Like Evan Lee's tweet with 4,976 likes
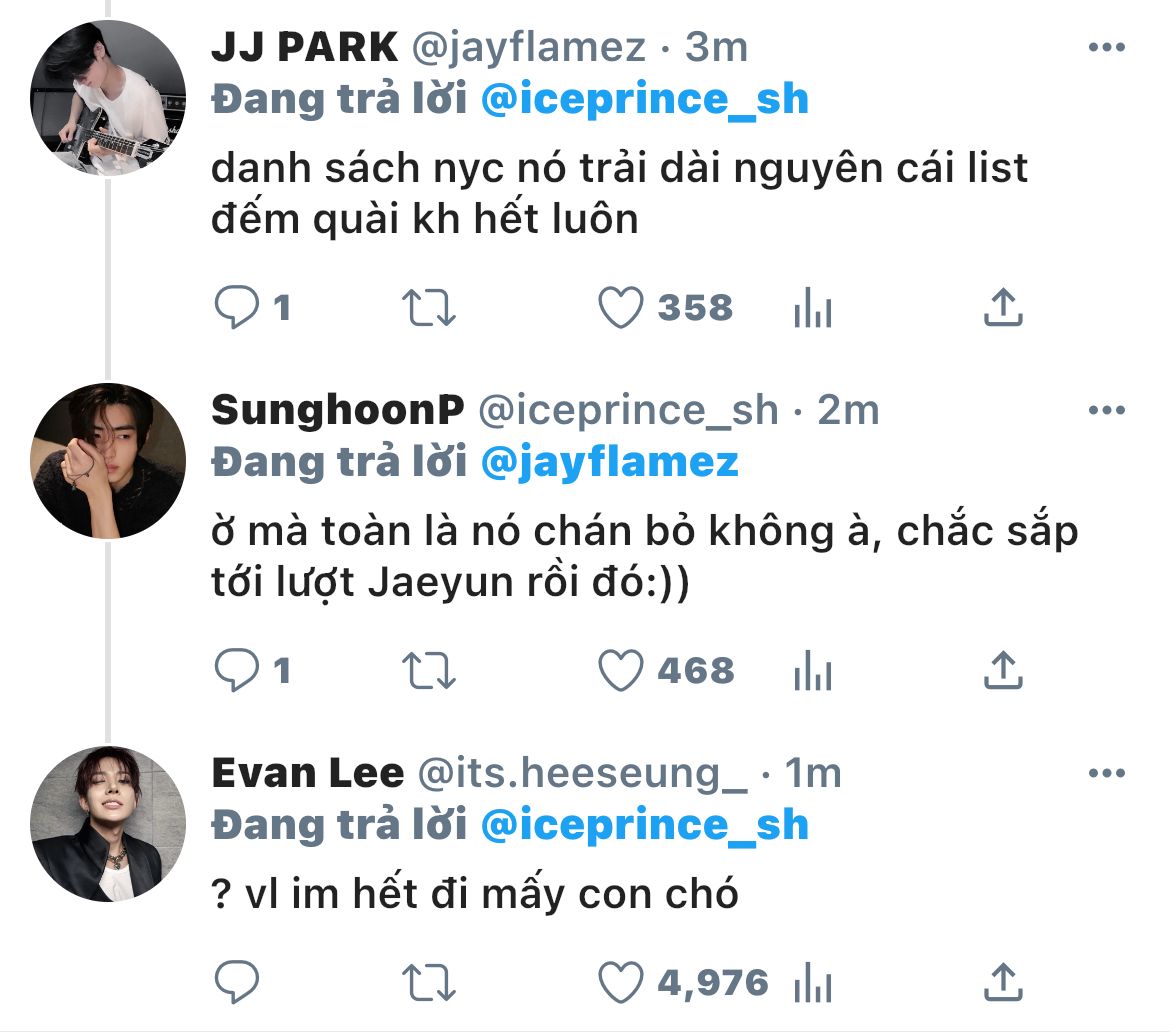This screenshot has height=1032, width=1170. pyautogui.click(x=620, y=982)
